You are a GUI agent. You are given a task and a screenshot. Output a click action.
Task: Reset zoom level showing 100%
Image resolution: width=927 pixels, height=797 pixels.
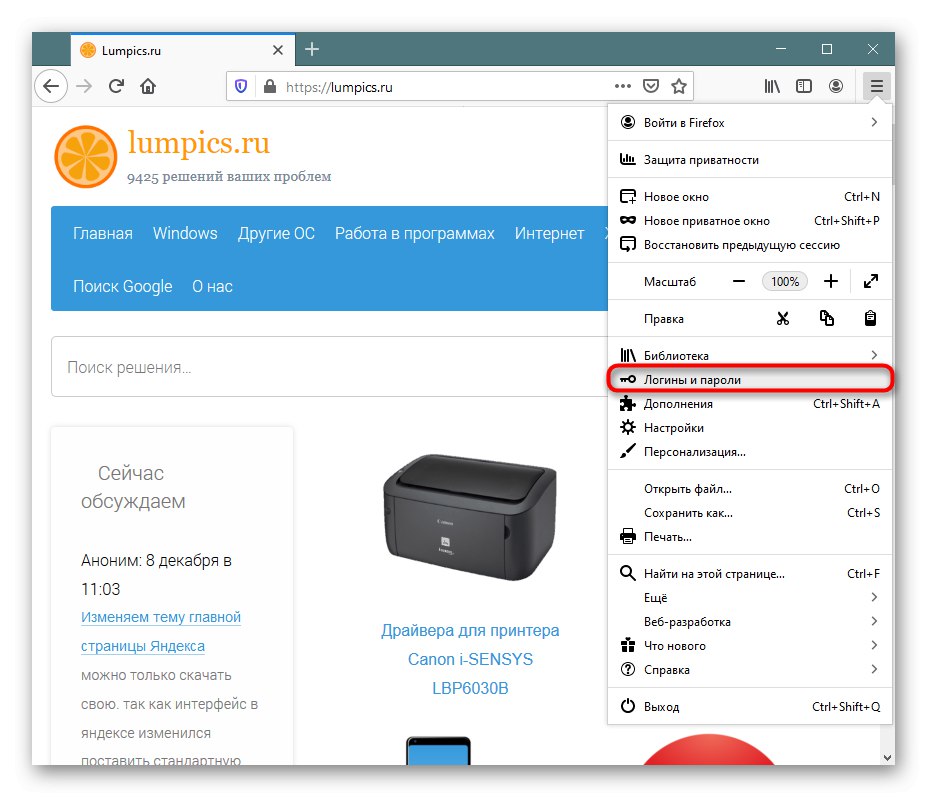[785, 281]
